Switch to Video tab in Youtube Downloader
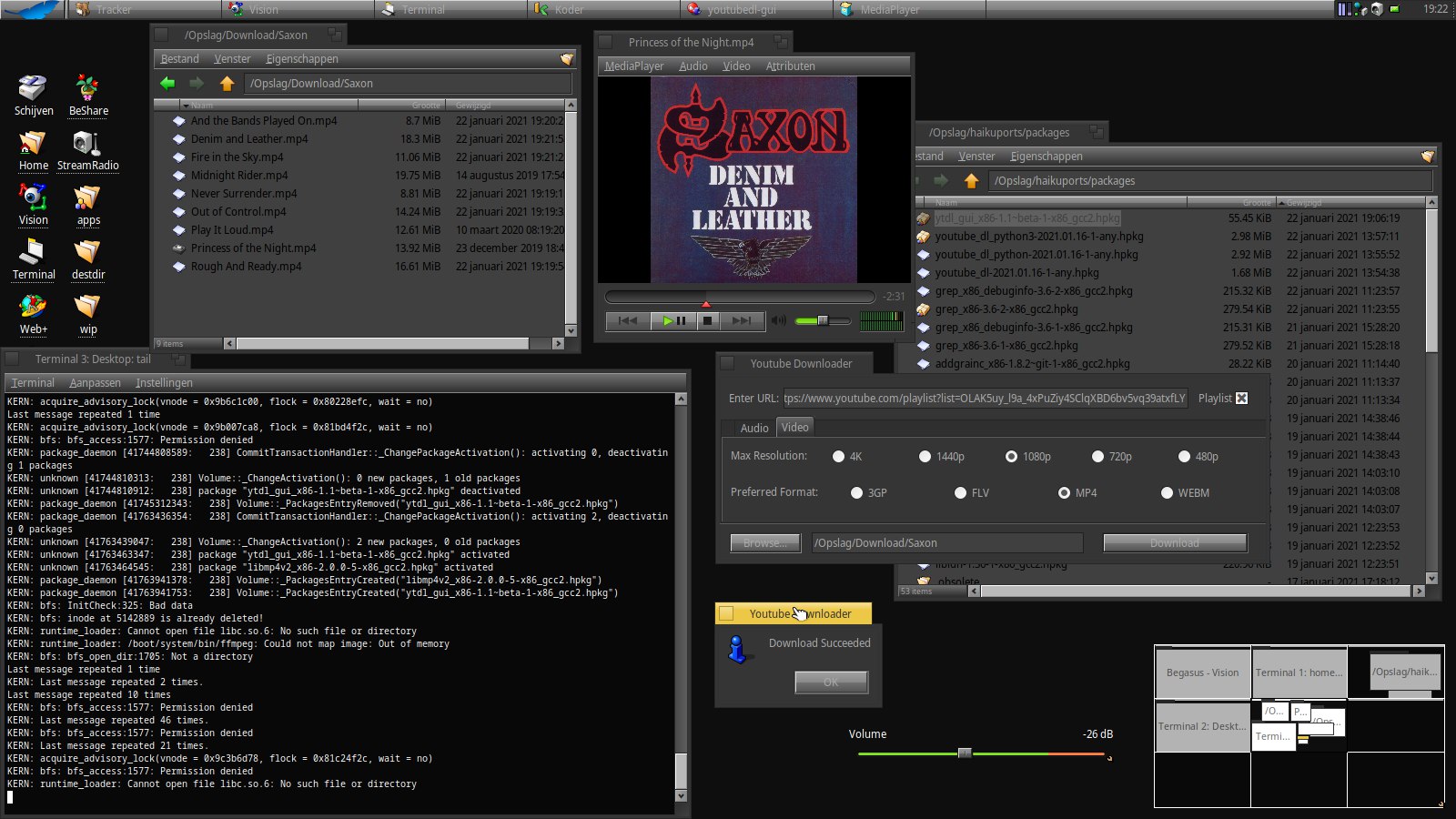 pos(794,427)
